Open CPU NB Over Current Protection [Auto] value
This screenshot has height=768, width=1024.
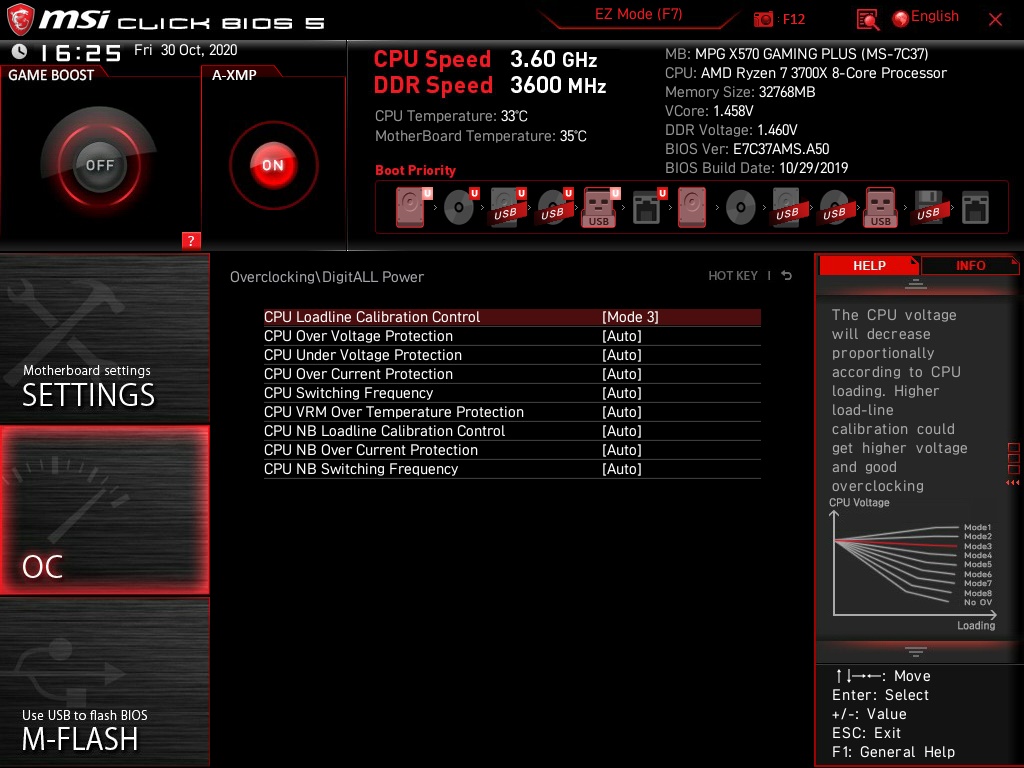pos(622,449)
